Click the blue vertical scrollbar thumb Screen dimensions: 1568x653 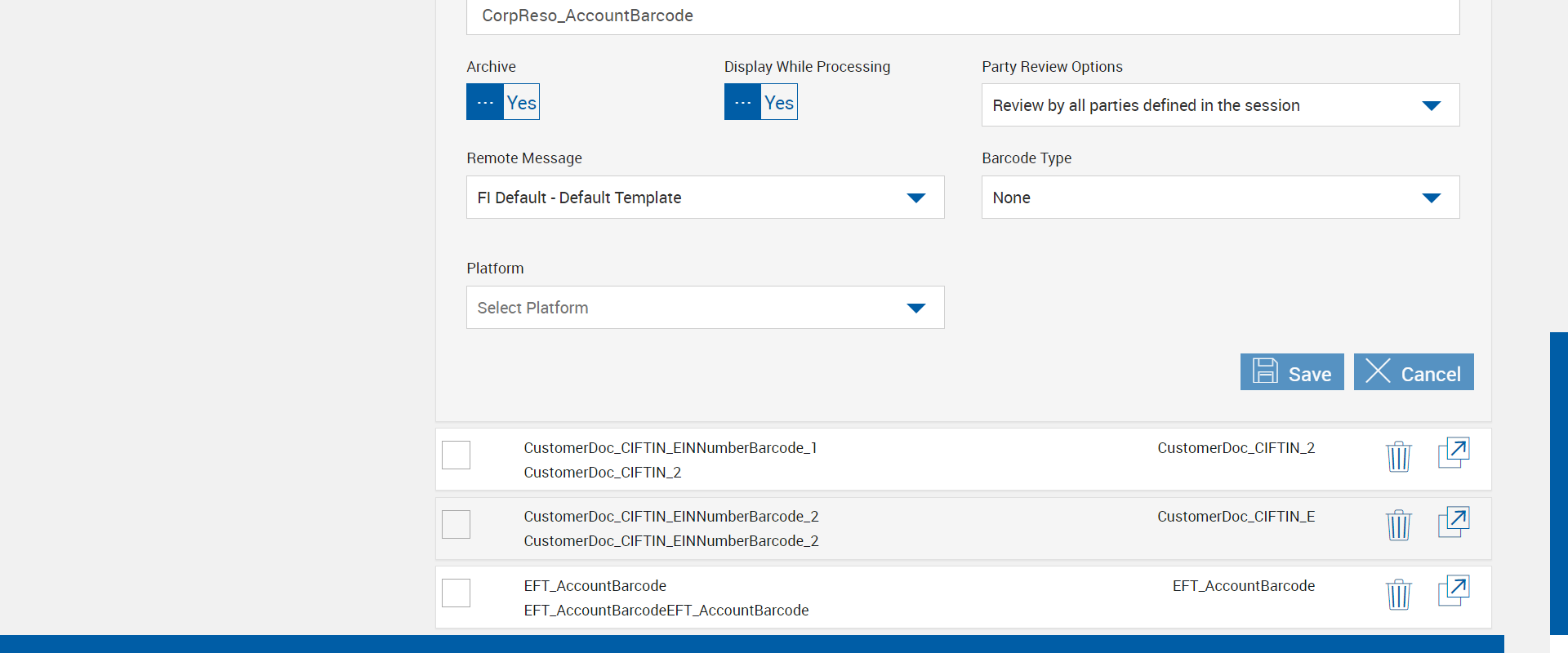[x=1558, y=482]
